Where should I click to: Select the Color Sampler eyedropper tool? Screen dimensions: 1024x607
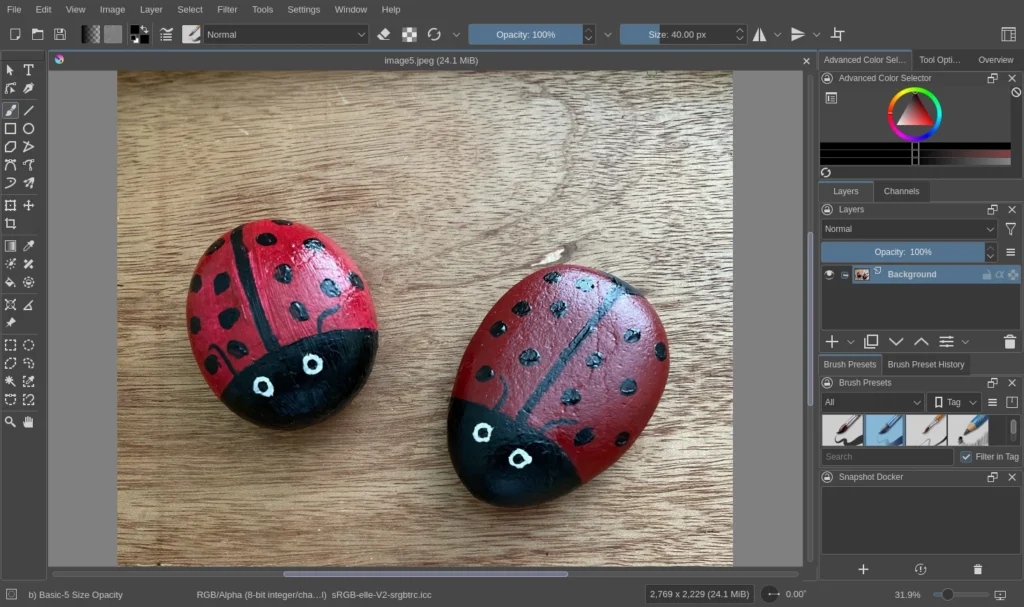29,246
